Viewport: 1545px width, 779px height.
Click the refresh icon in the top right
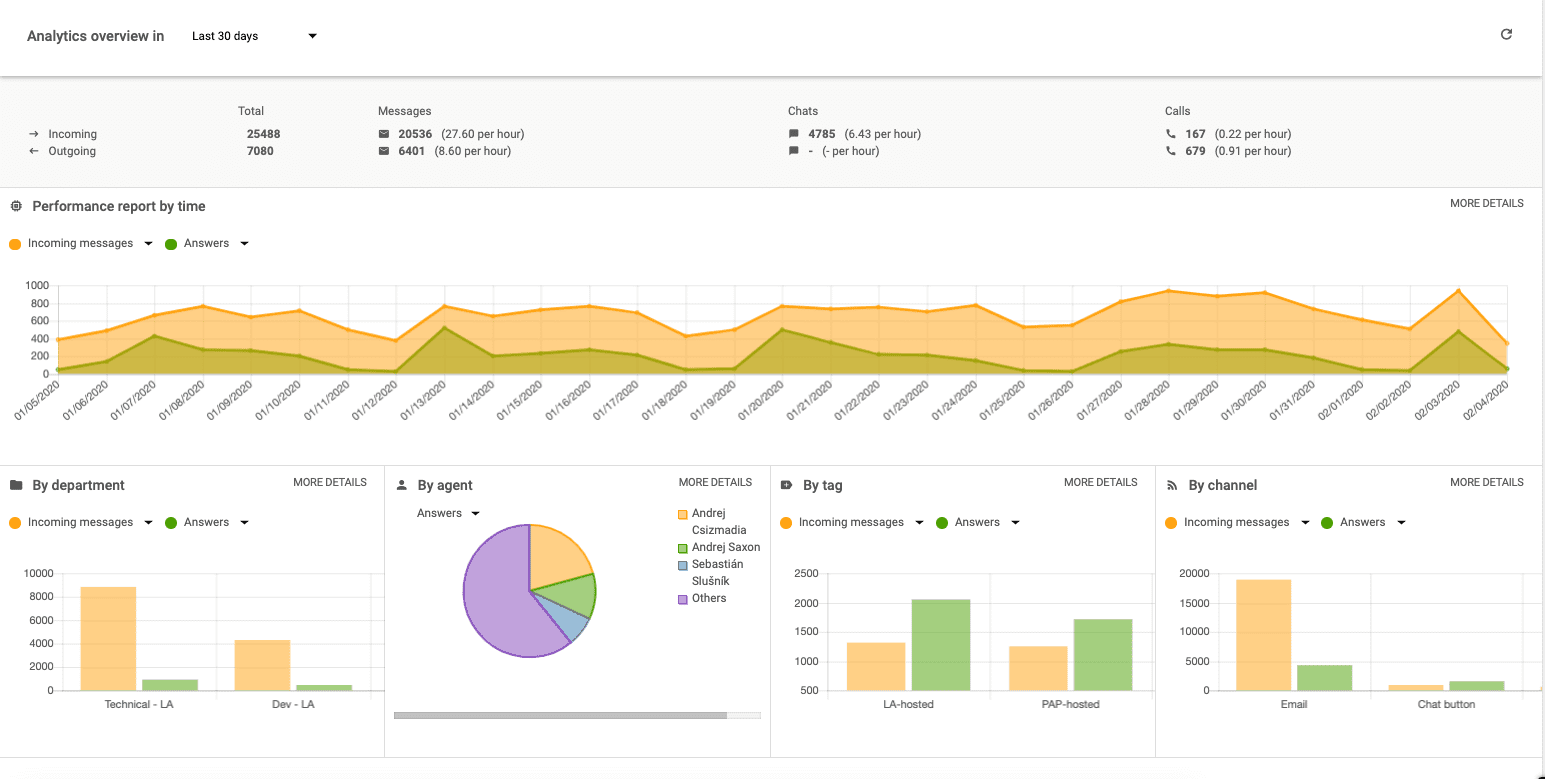point(1506,33)
